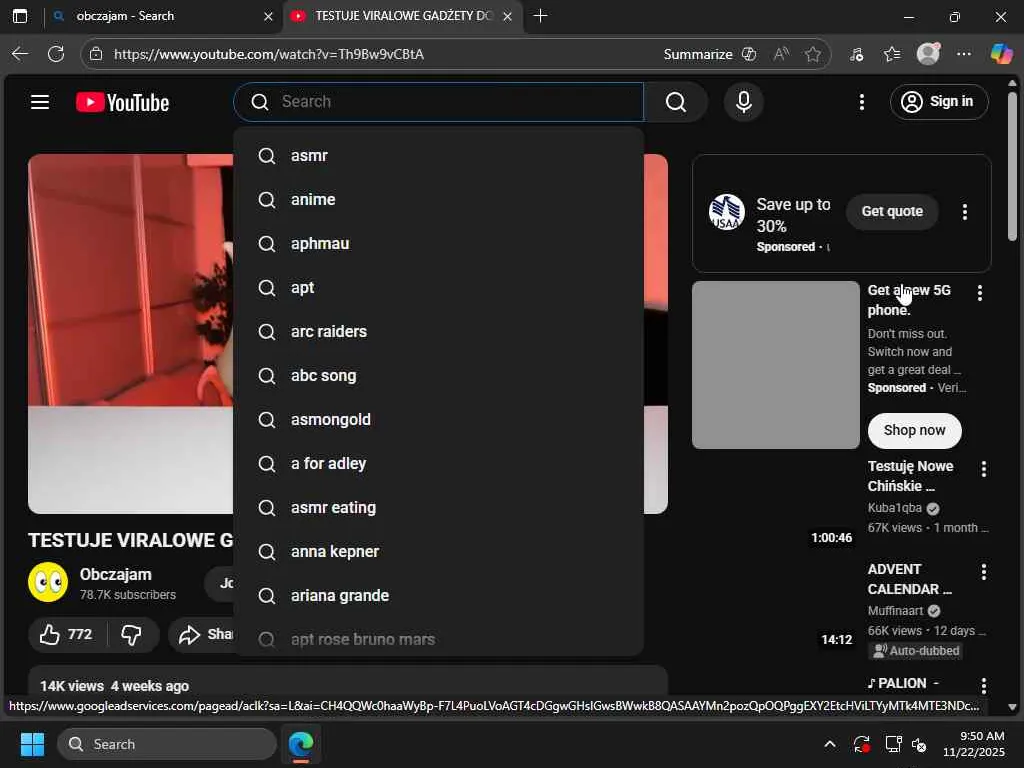
Task: Close the TESTUJE VIRALOWE GADŻETY tab
Action: pyautogui.click(x=507, y=16)
